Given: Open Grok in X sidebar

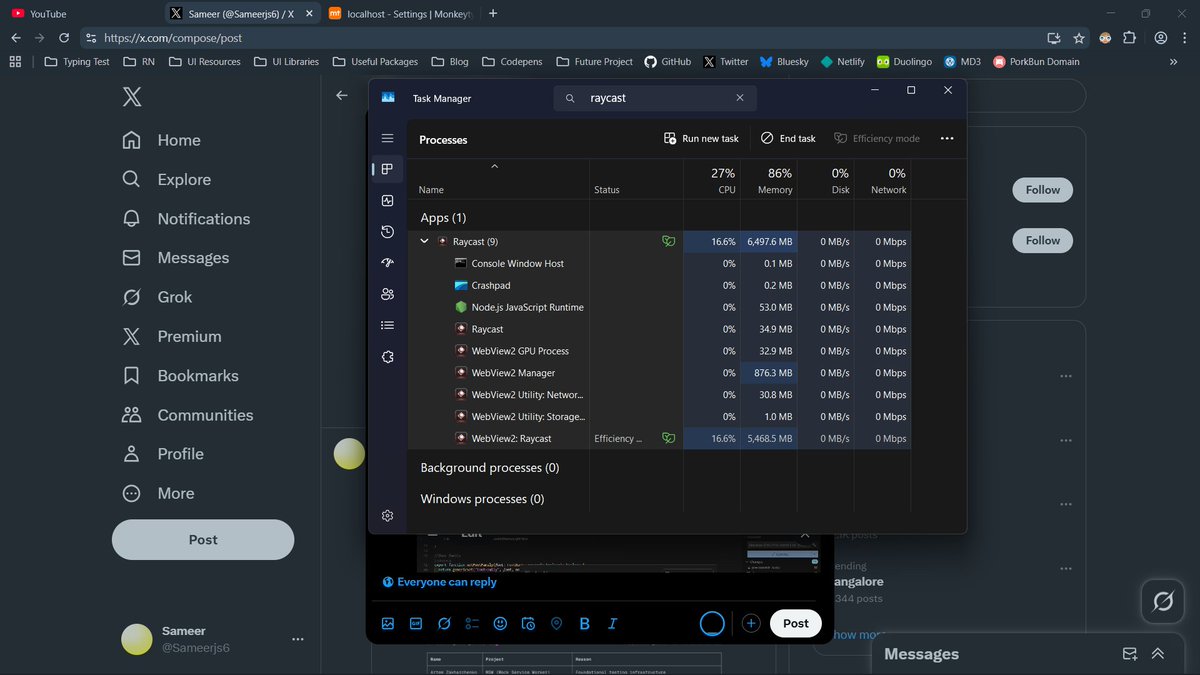Looking at the screenshot, I should pyautogui.click(x=157, y=297).
